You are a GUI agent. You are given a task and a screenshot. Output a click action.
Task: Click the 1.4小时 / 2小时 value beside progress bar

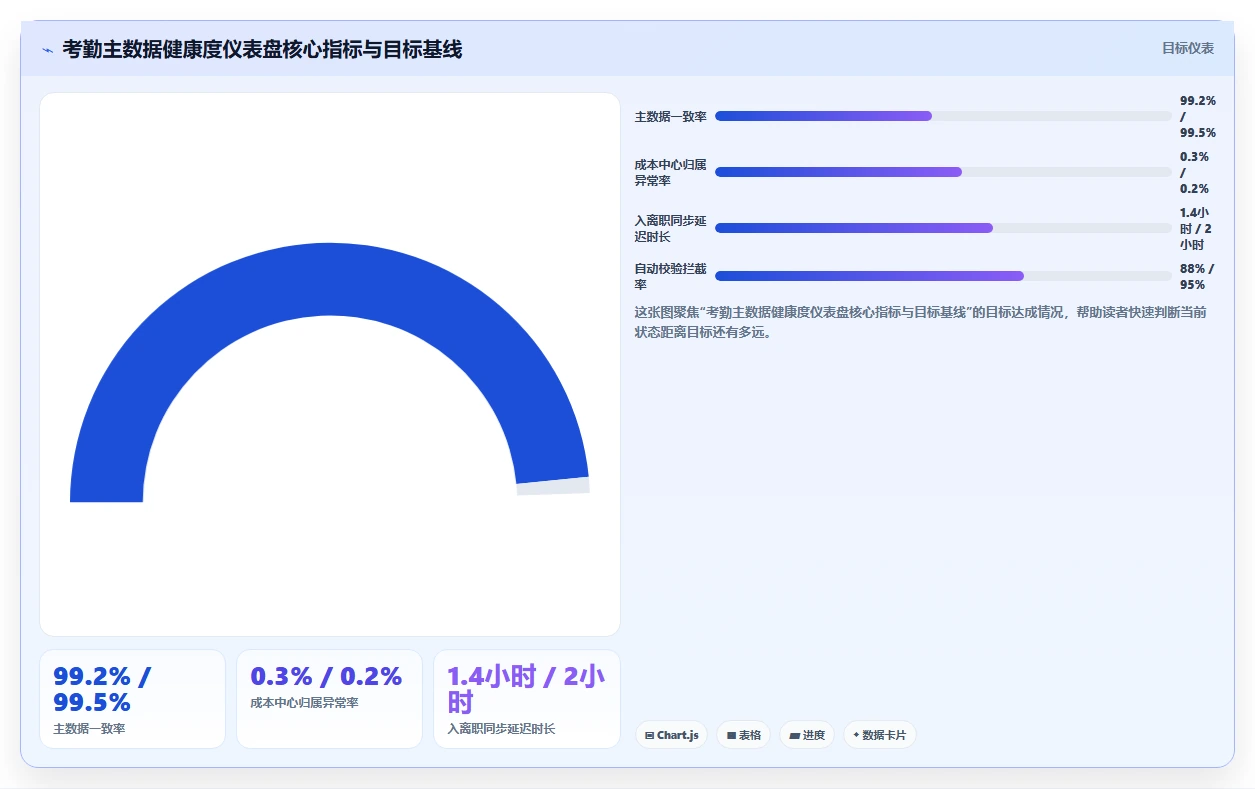coord(1195,228)
